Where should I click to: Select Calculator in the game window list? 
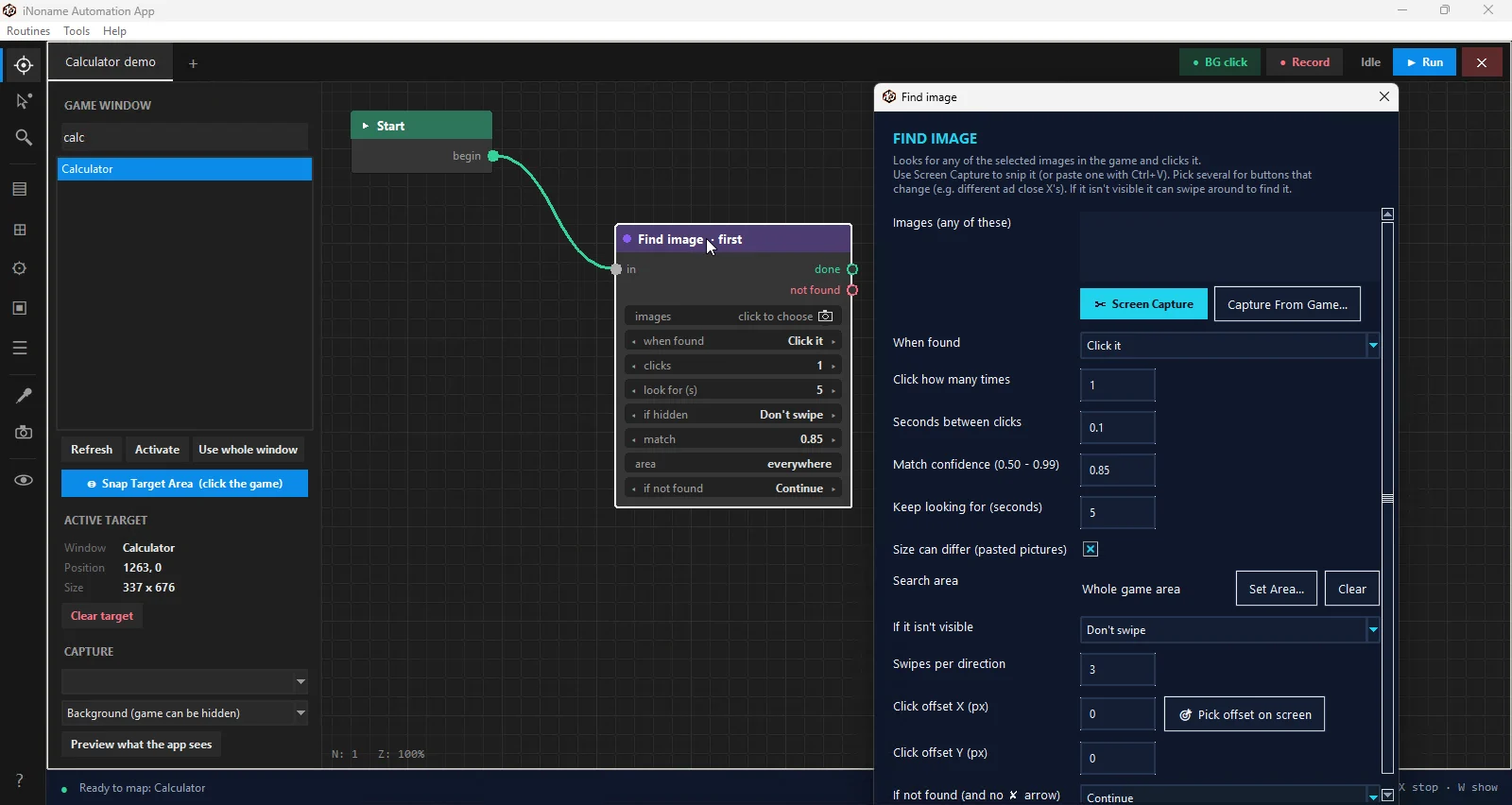click(x=185, y=169)
